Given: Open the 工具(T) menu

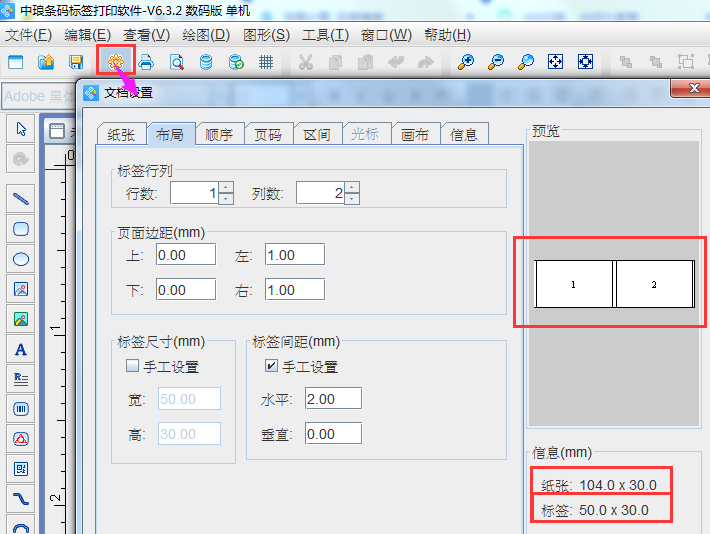Looking at the screenshot, I should 325,34.
